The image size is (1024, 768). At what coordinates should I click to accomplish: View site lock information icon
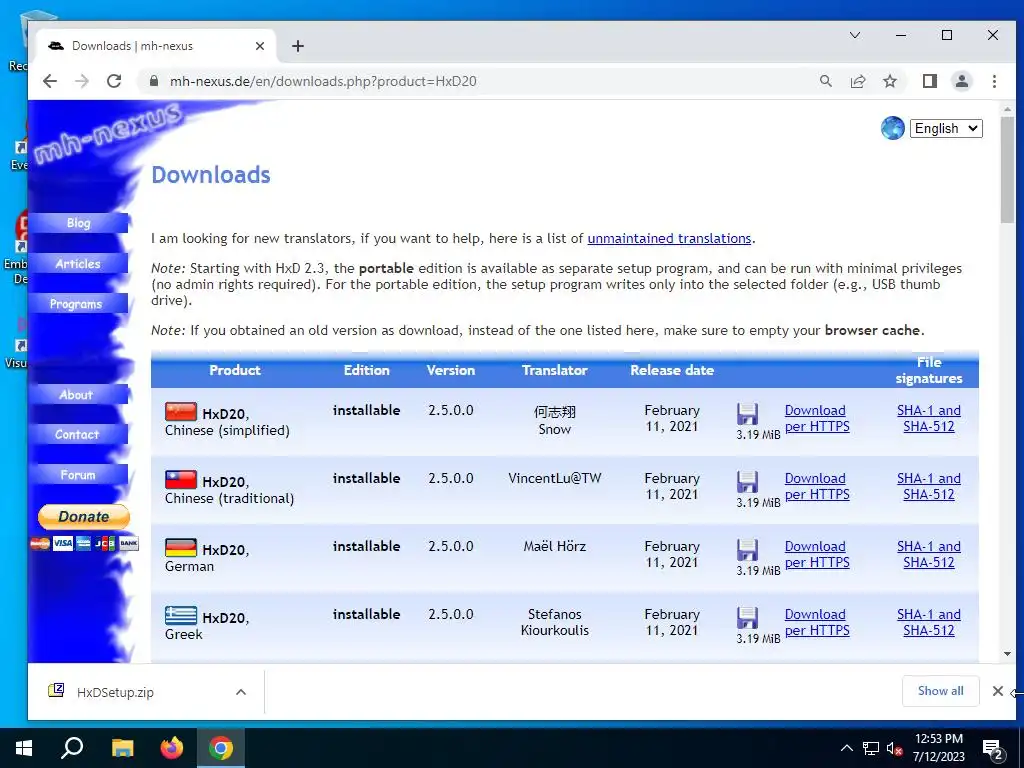pos(153,81)
